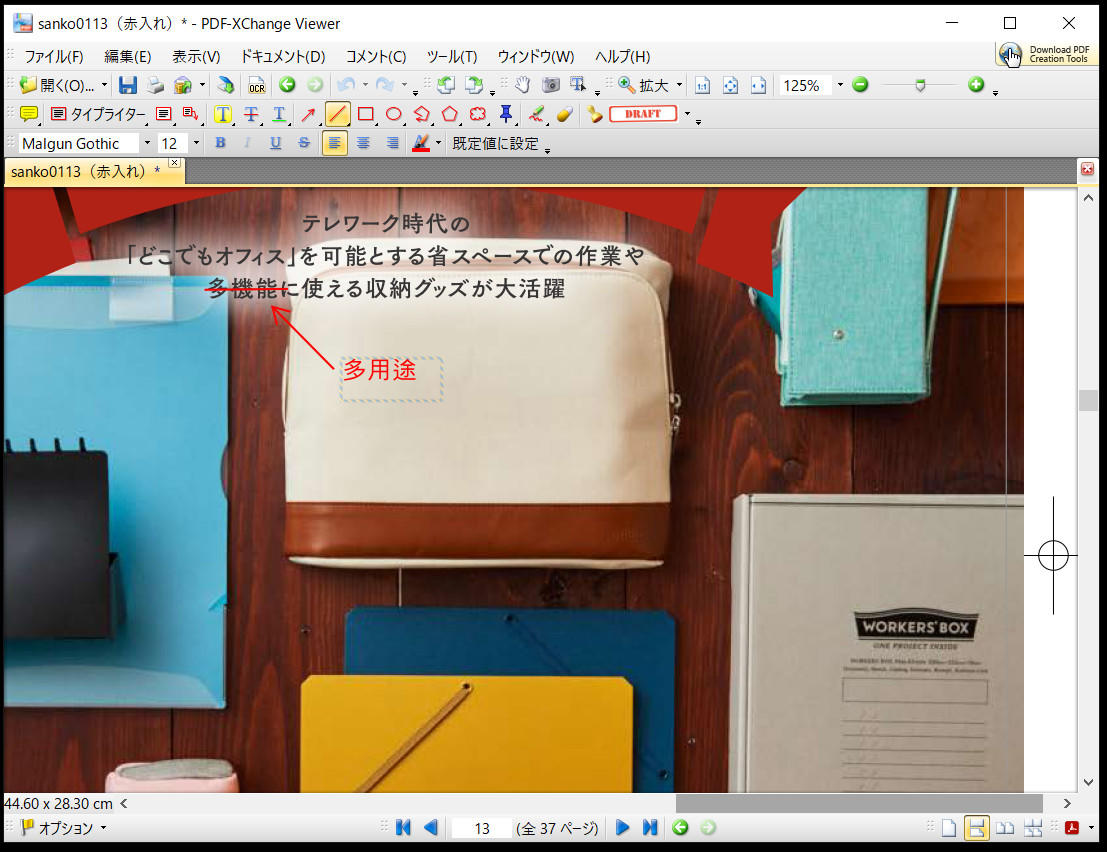This screenshot has width=1107, height=852.
Task: Toggle underline text formatting
Action: (275, 143)
